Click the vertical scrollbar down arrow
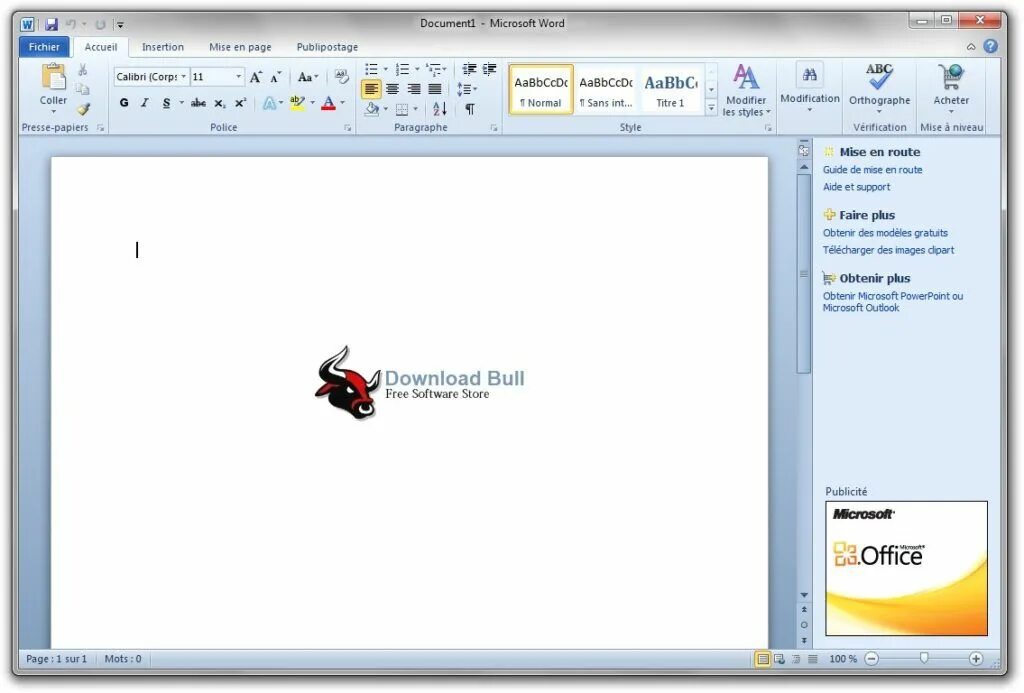This screenshot has width=1024, height=693. 804,595
